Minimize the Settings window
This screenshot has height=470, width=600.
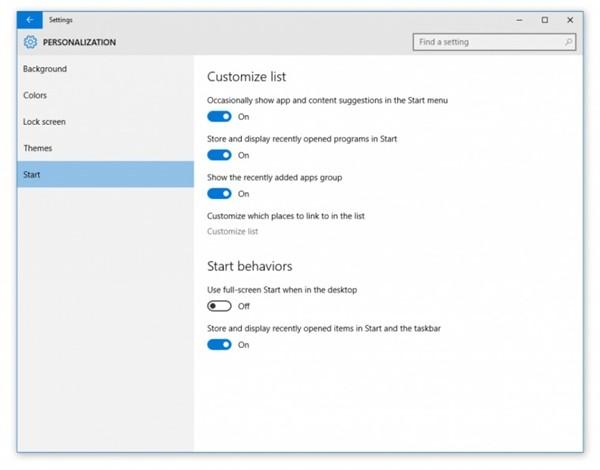click(519, 19)
